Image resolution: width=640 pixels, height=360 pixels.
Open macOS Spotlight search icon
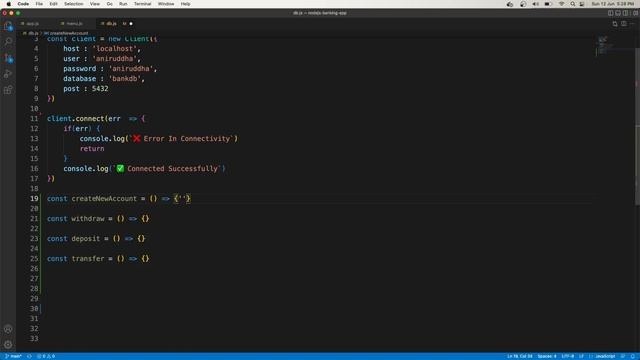(573, 4)
